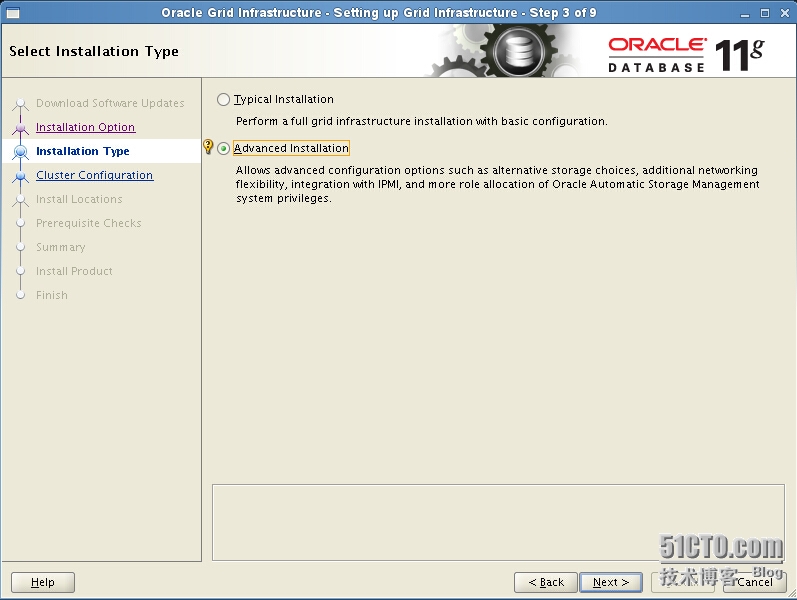Click the Finish step text
Screen dimensions: 797x600
tap(52, 295)
